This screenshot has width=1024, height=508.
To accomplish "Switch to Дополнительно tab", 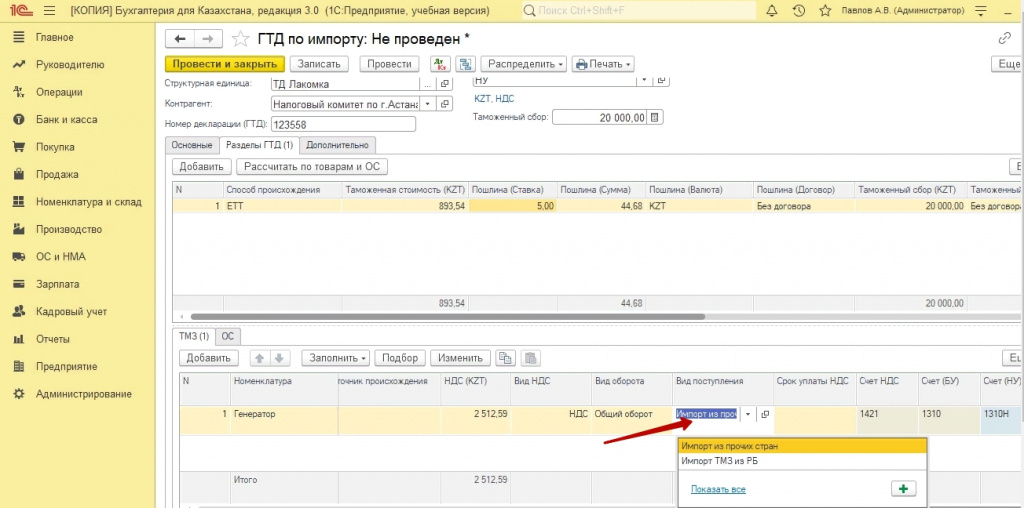I will pos(338,145).
